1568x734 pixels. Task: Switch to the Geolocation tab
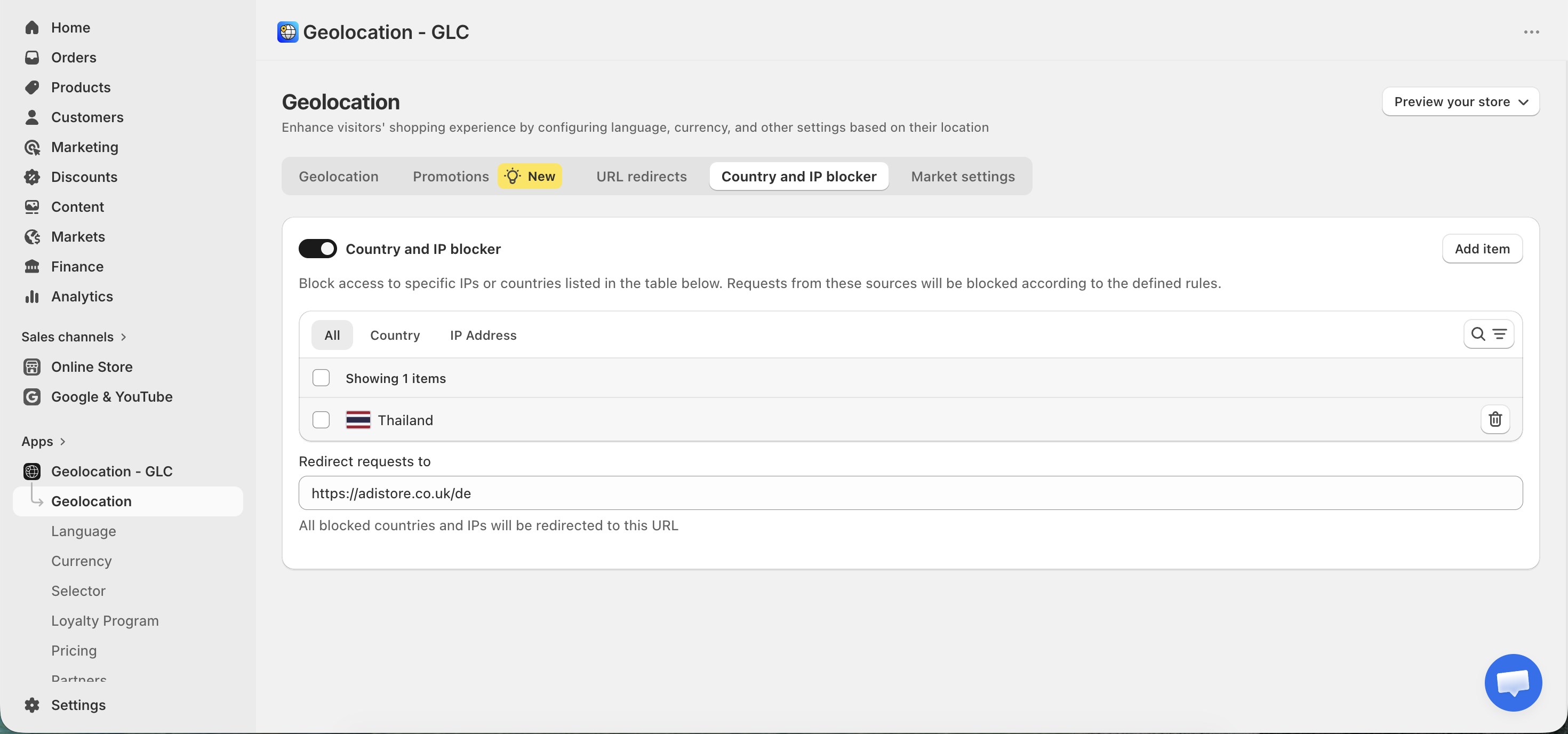(339, 176)
